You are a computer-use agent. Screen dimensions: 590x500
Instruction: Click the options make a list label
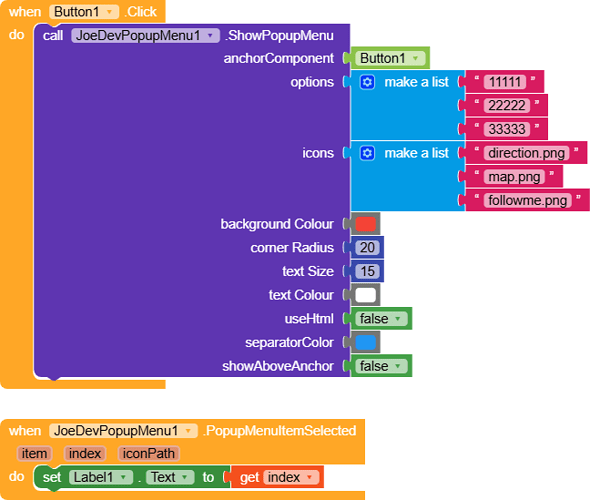click(417, 82)
